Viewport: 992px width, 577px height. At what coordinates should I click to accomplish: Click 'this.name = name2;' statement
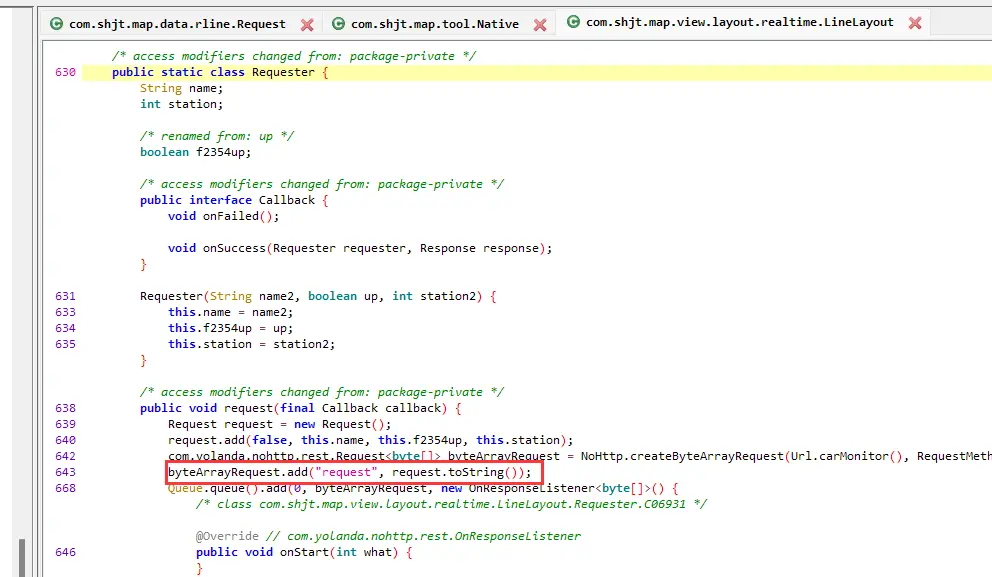[230, 312]
